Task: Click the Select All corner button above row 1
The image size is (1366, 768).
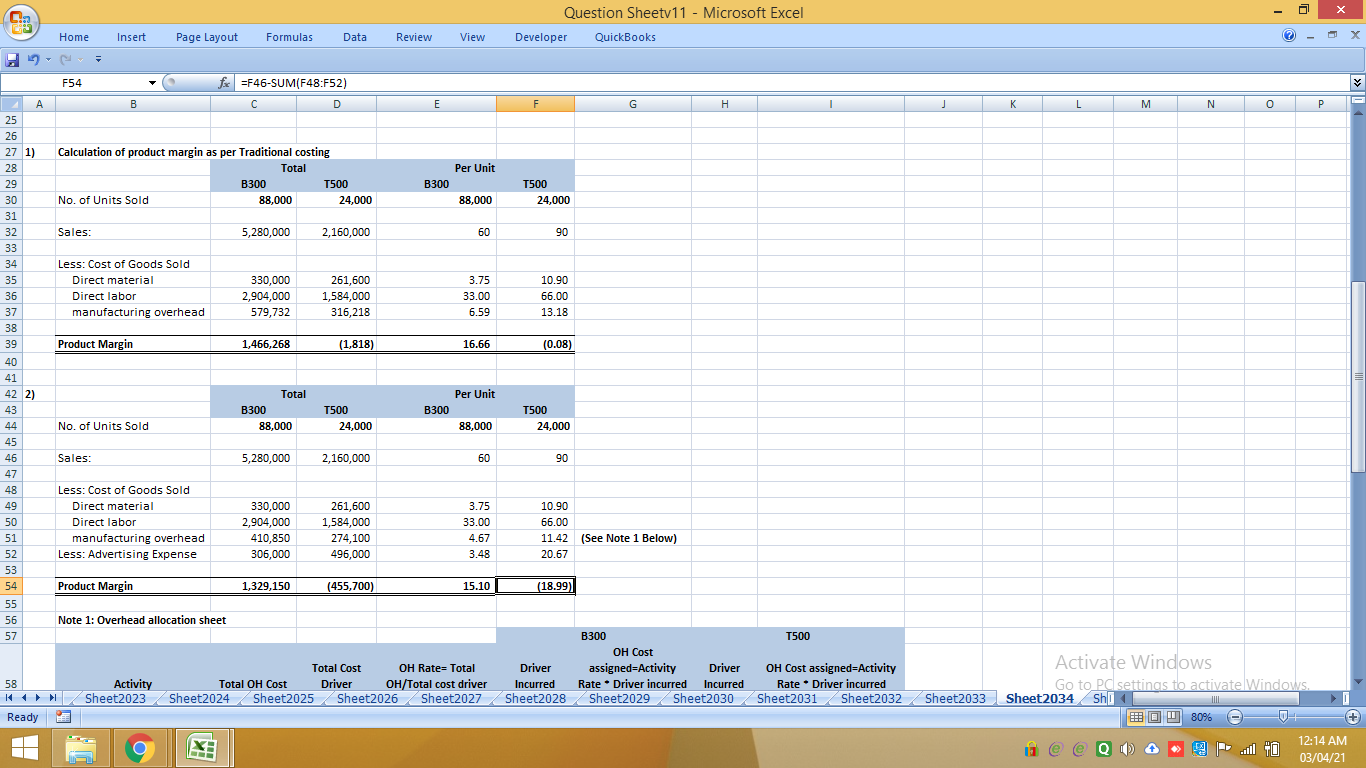Action: (13, 103)
